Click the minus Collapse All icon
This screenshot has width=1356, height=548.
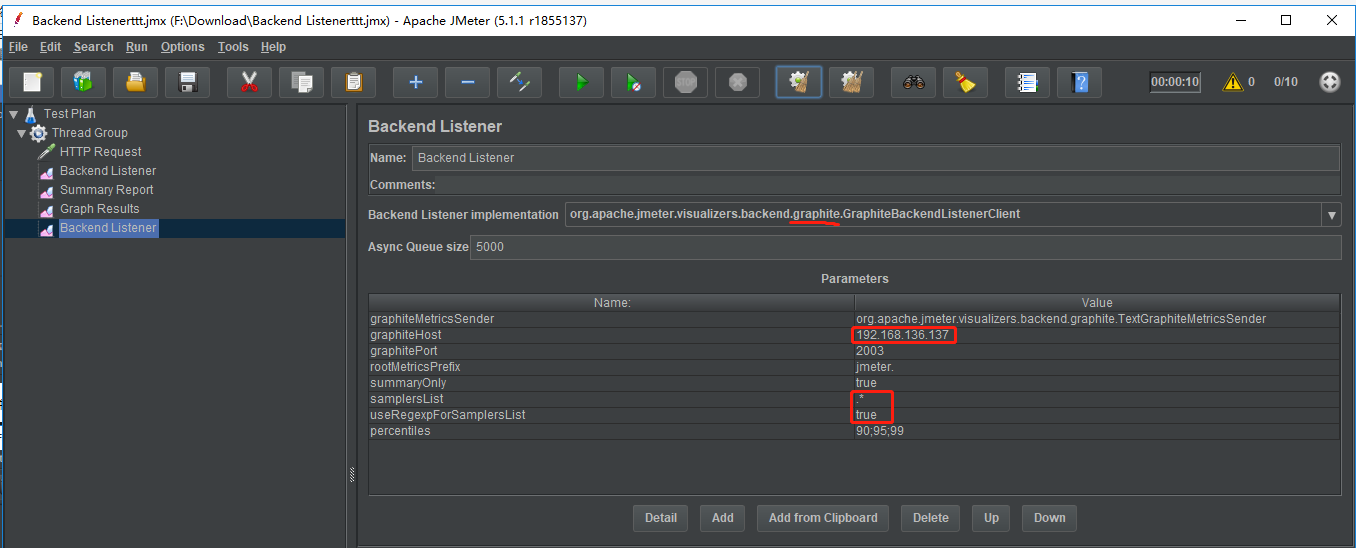468,82
